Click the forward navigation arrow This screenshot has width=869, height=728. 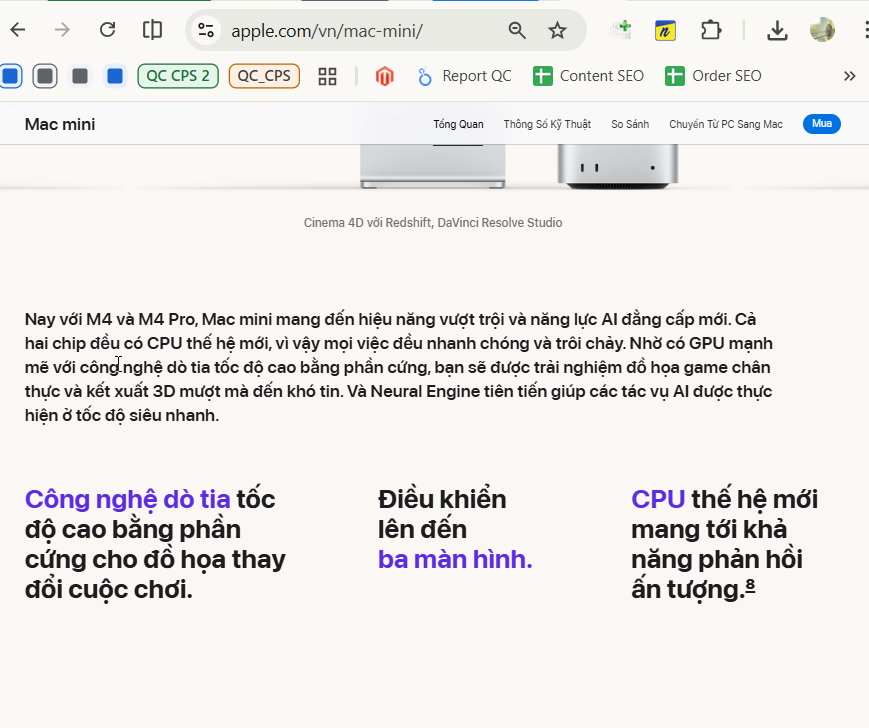[x=62, y=30]
